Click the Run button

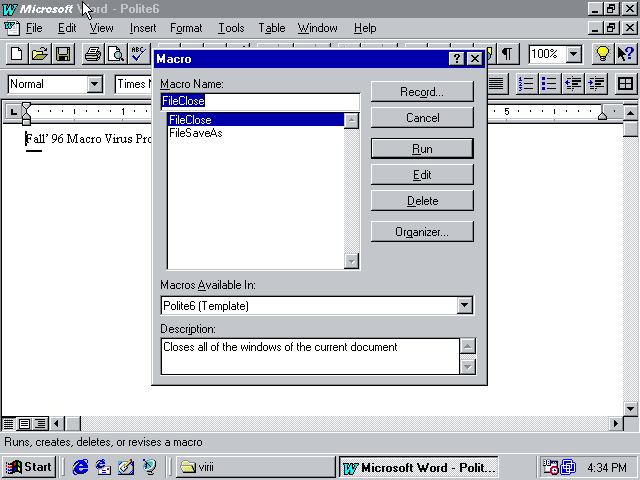click(422, 149)
